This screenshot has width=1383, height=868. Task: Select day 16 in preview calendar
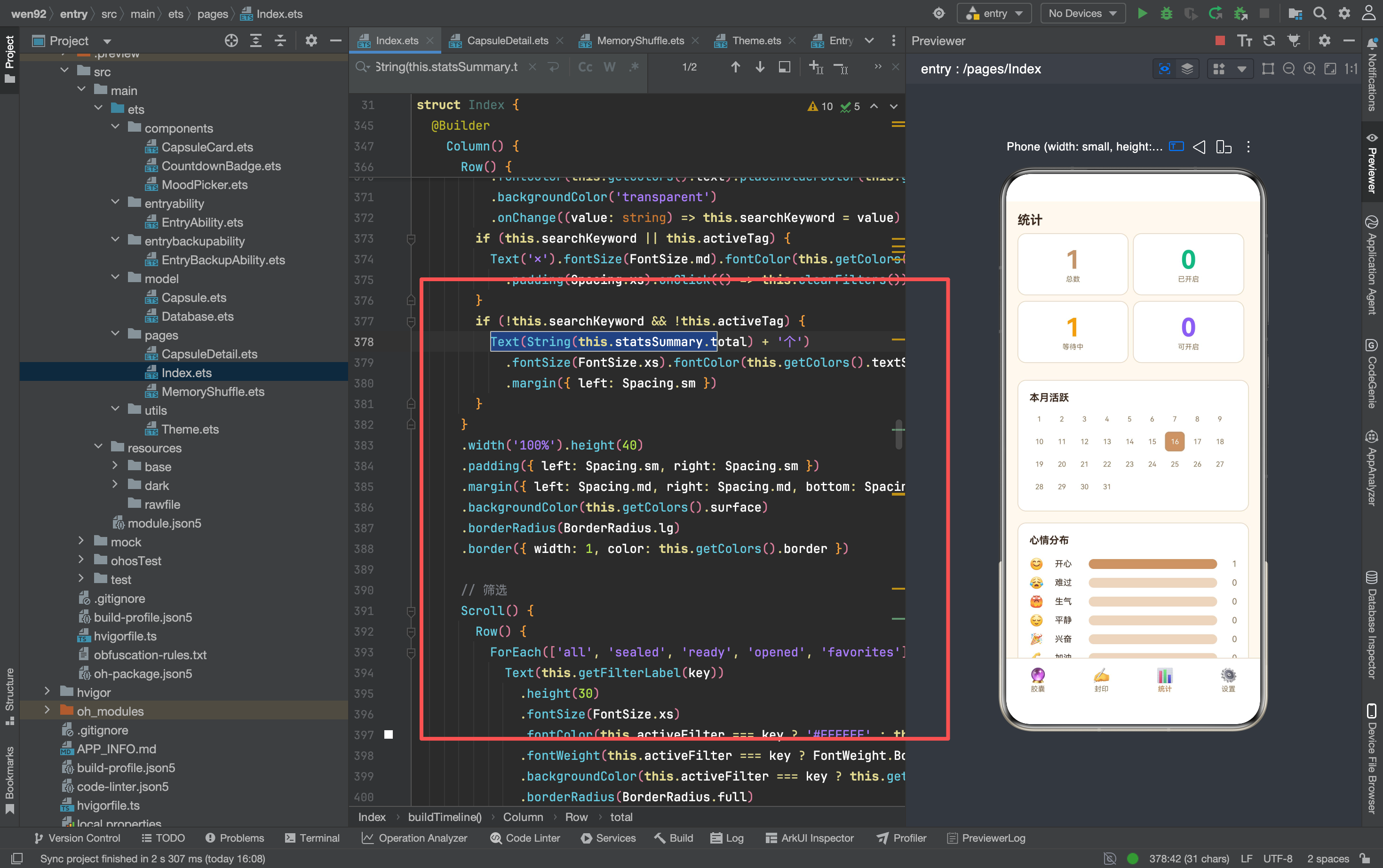click(1175, 442)
